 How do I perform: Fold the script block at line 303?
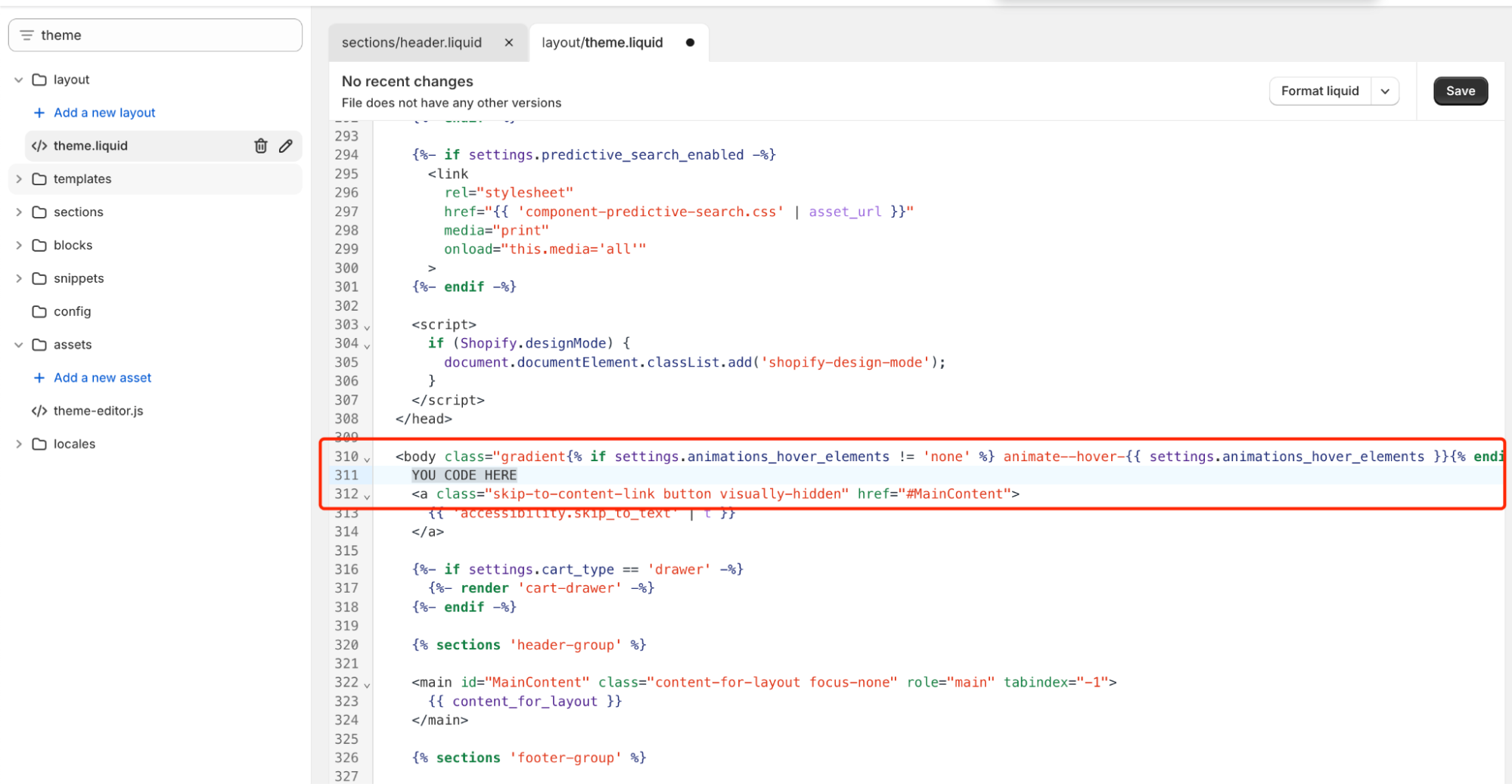click(x=367, y=327)
